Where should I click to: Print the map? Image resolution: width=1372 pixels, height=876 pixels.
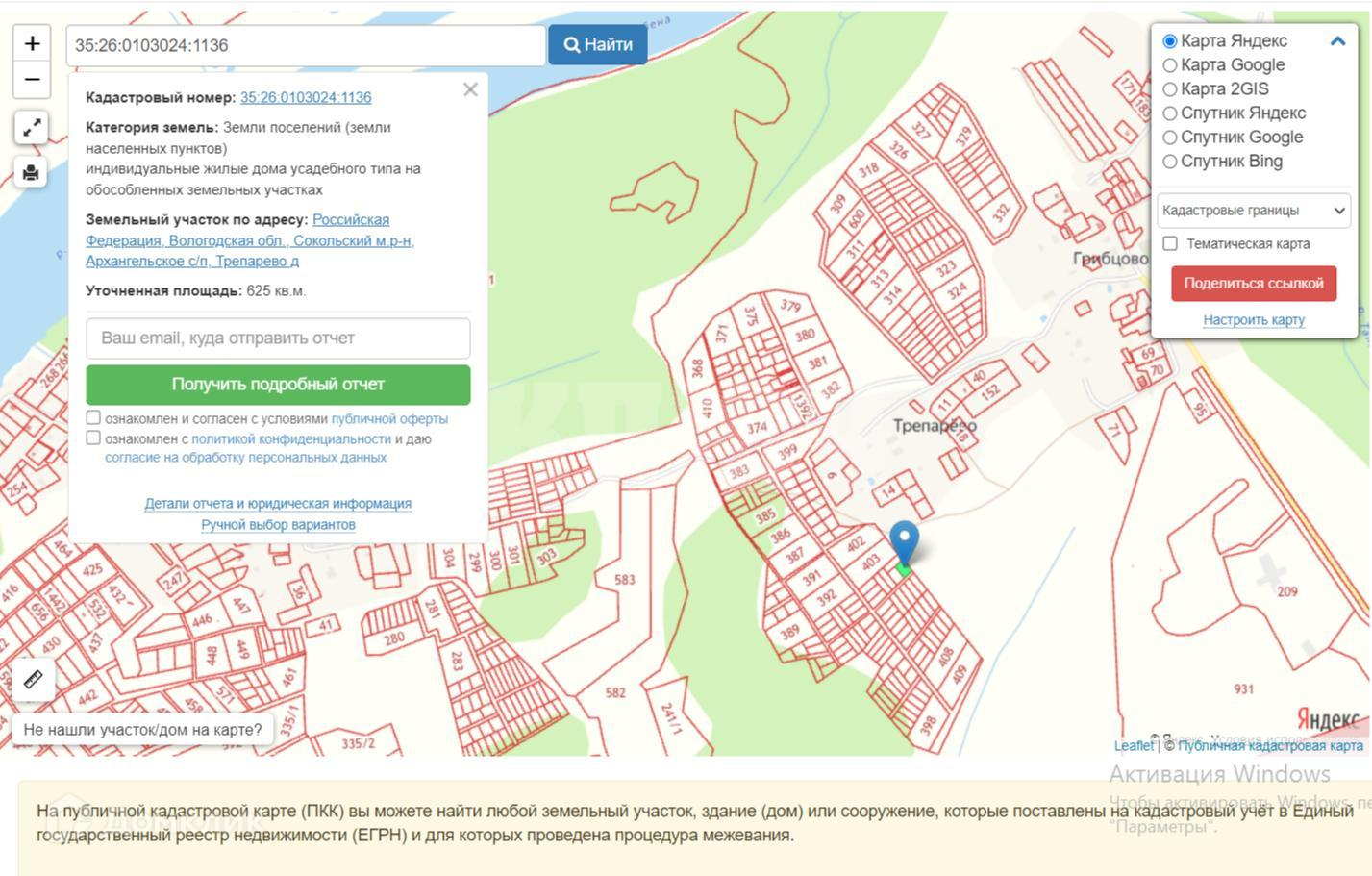point(32,172)
